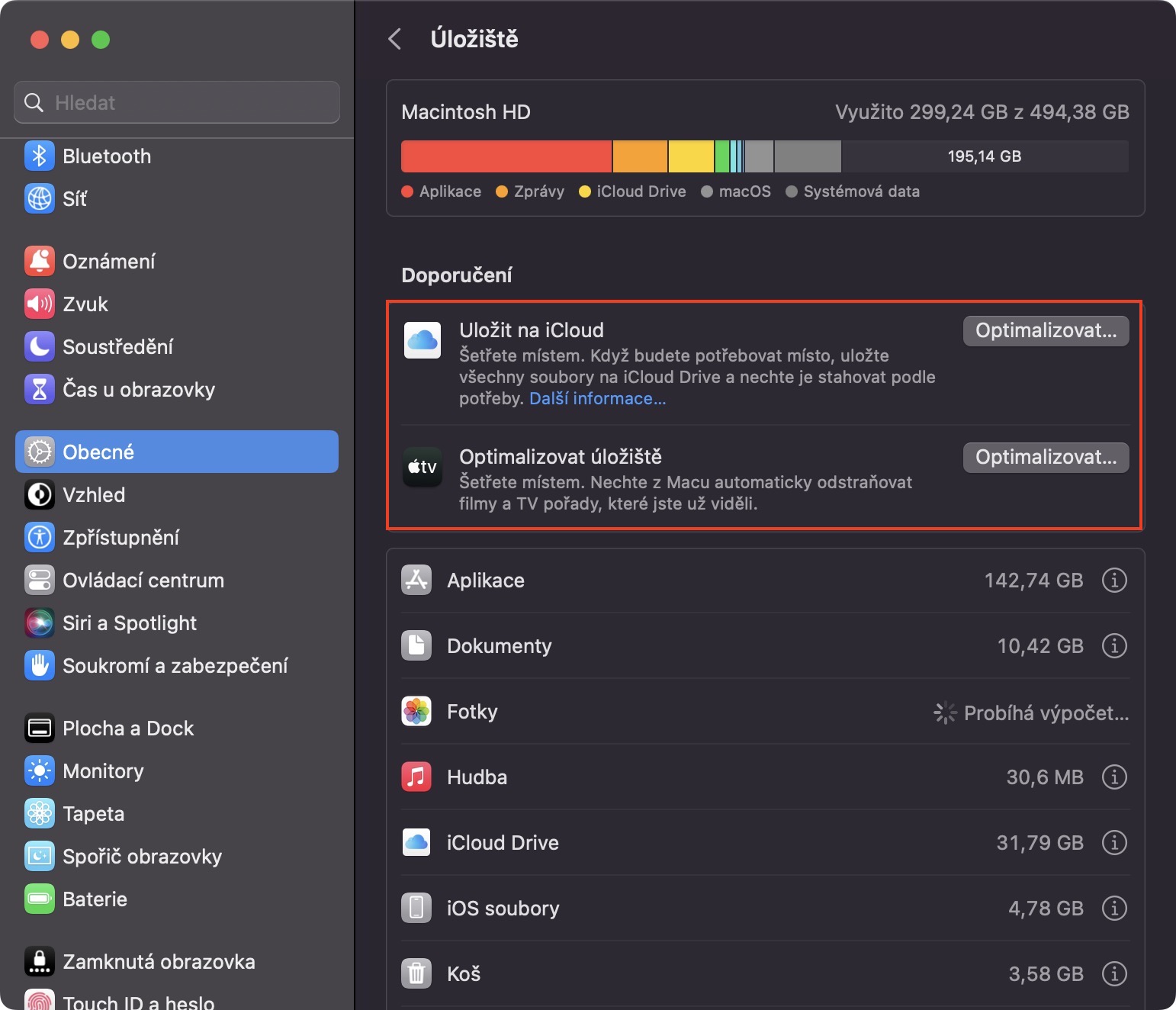This screenshot has height=1010, width=1176.
Task: Select Baterie from the sidebar
Action: [95, 899]
